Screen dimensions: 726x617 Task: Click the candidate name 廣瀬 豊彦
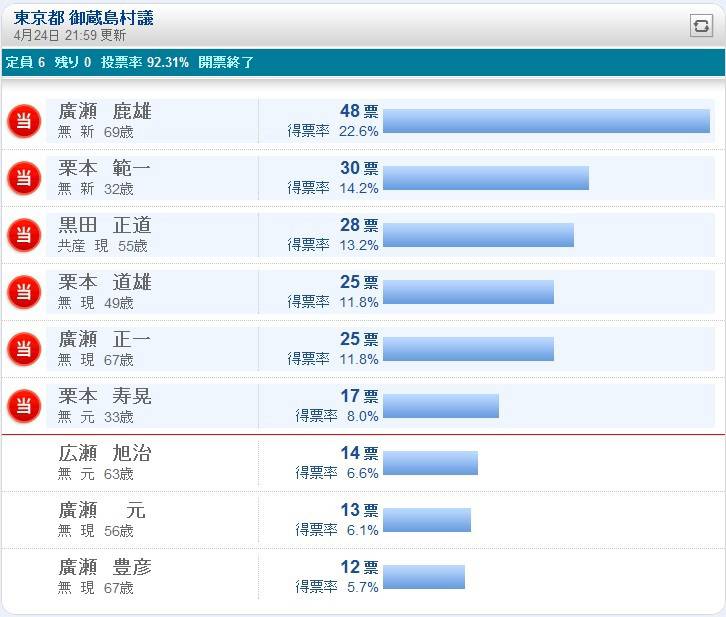coord(105,567)
